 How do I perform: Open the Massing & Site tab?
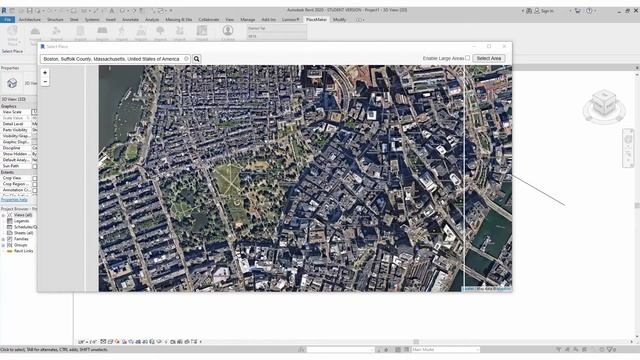178,20
